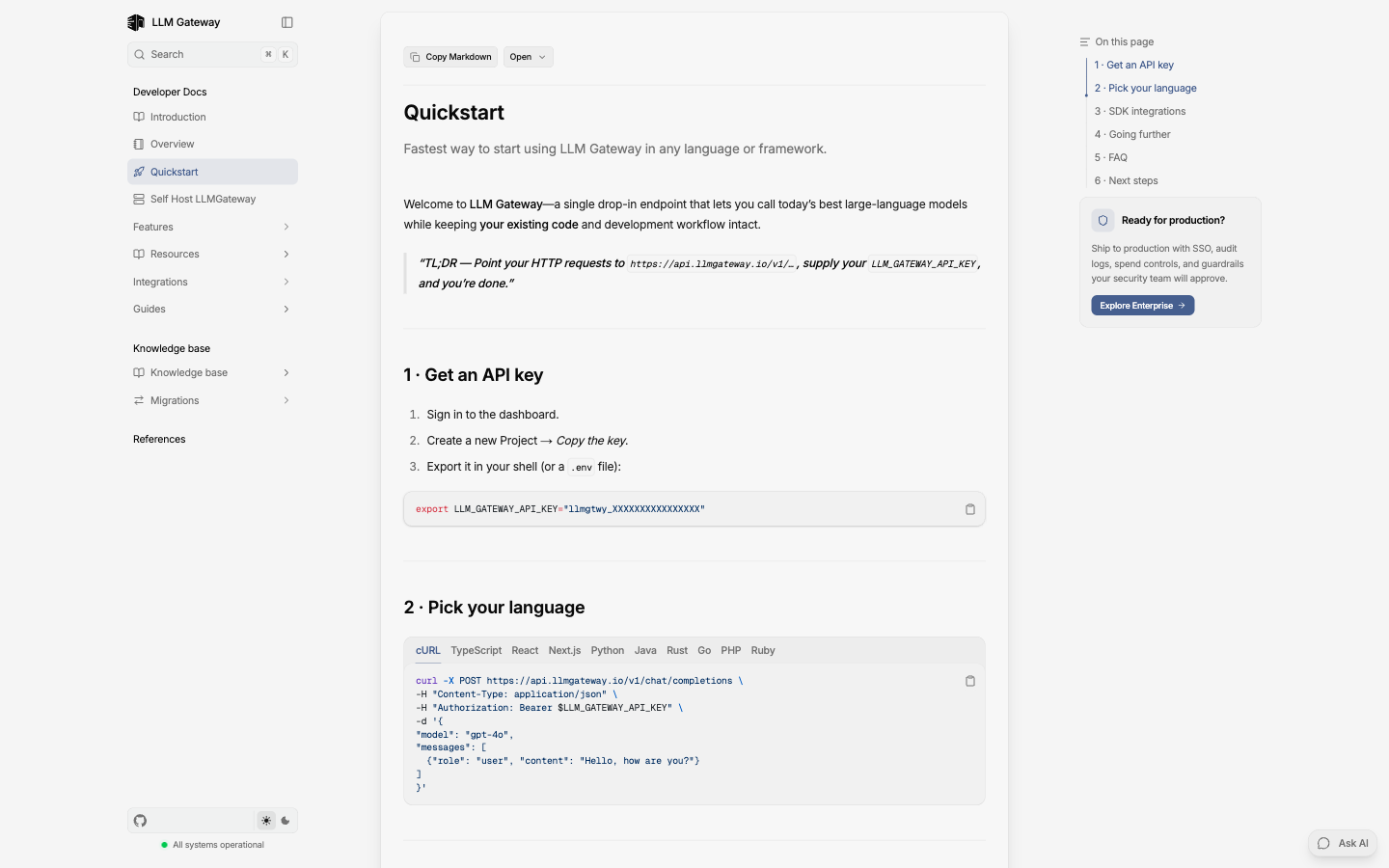The width and height of the screenshot is (1389, 868).
Task: Collapse the sidebar with the panel icon
Action: [287, 22]
